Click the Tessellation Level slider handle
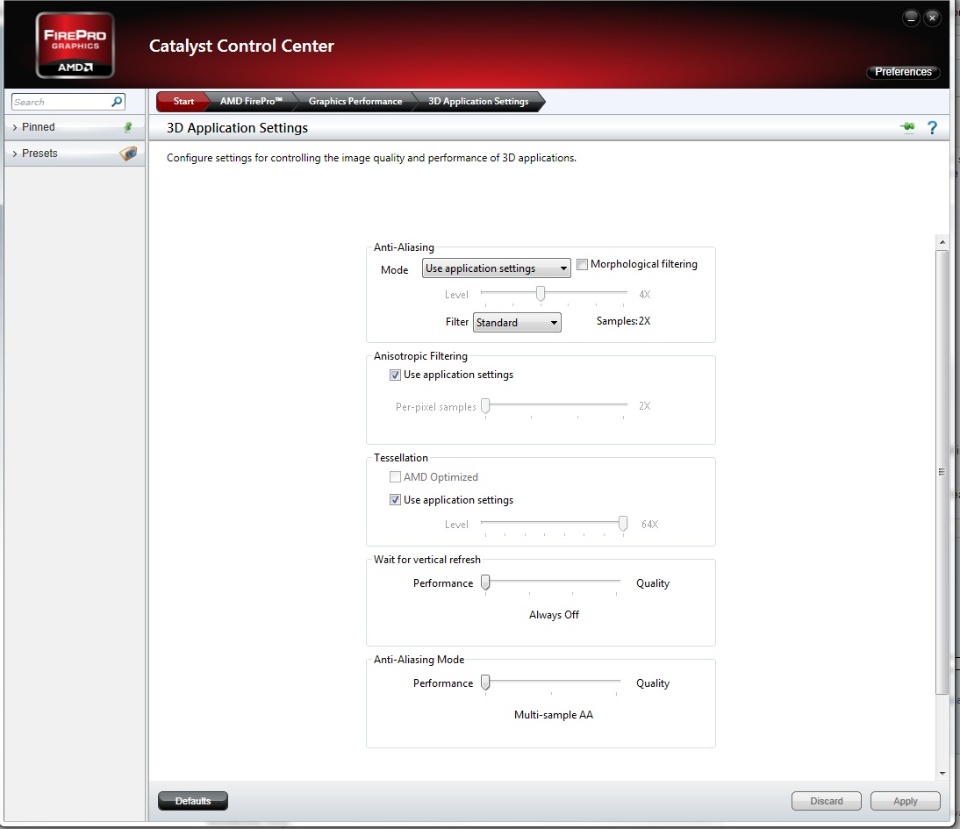960x829 pixels. coord(623,523)
